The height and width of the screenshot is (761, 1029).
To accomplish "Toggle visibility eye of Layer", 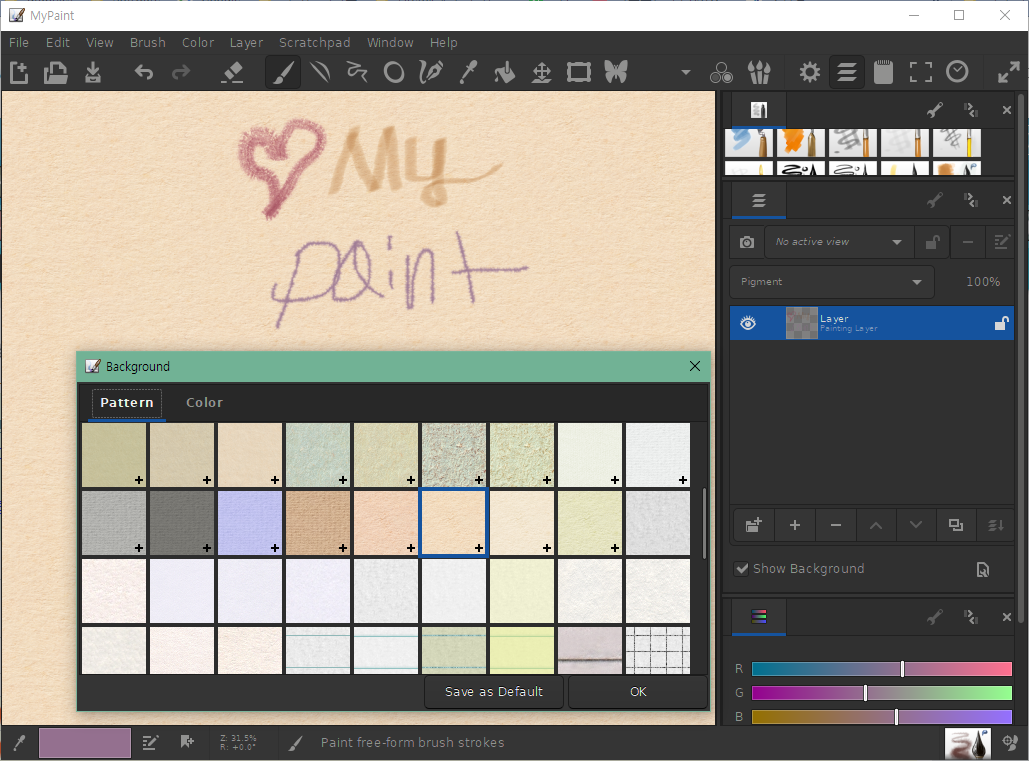I will pos(748,323).
